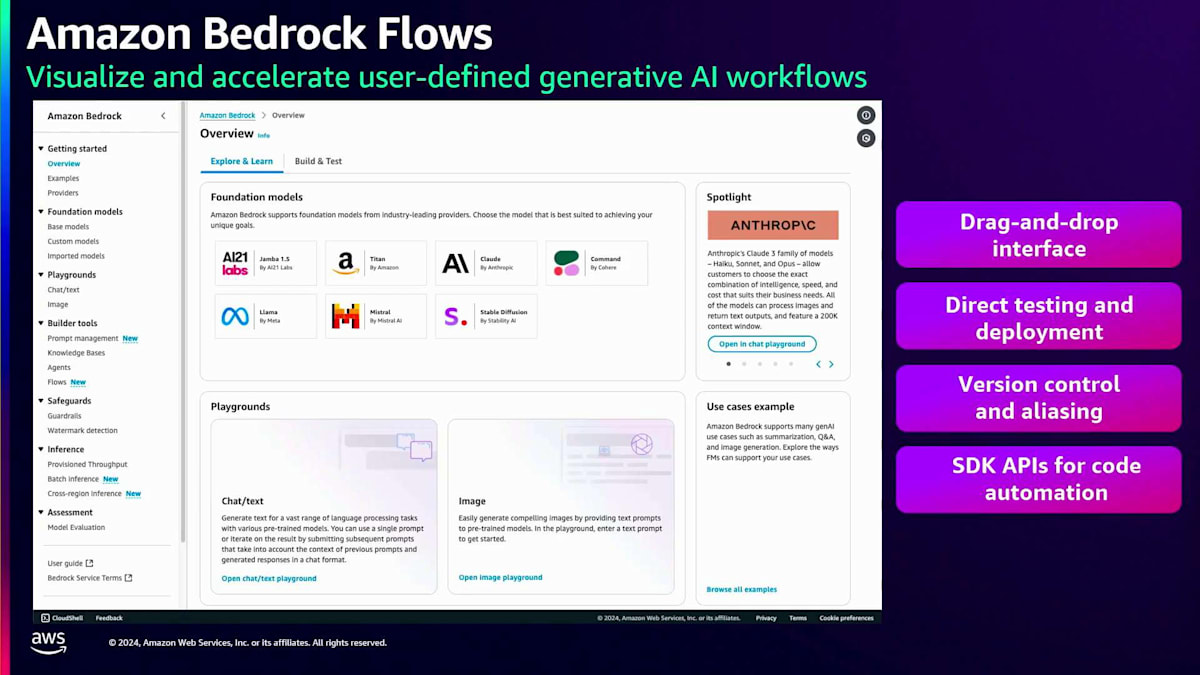
Task: Collapse the Getting started section
Action: coord(41,149)
